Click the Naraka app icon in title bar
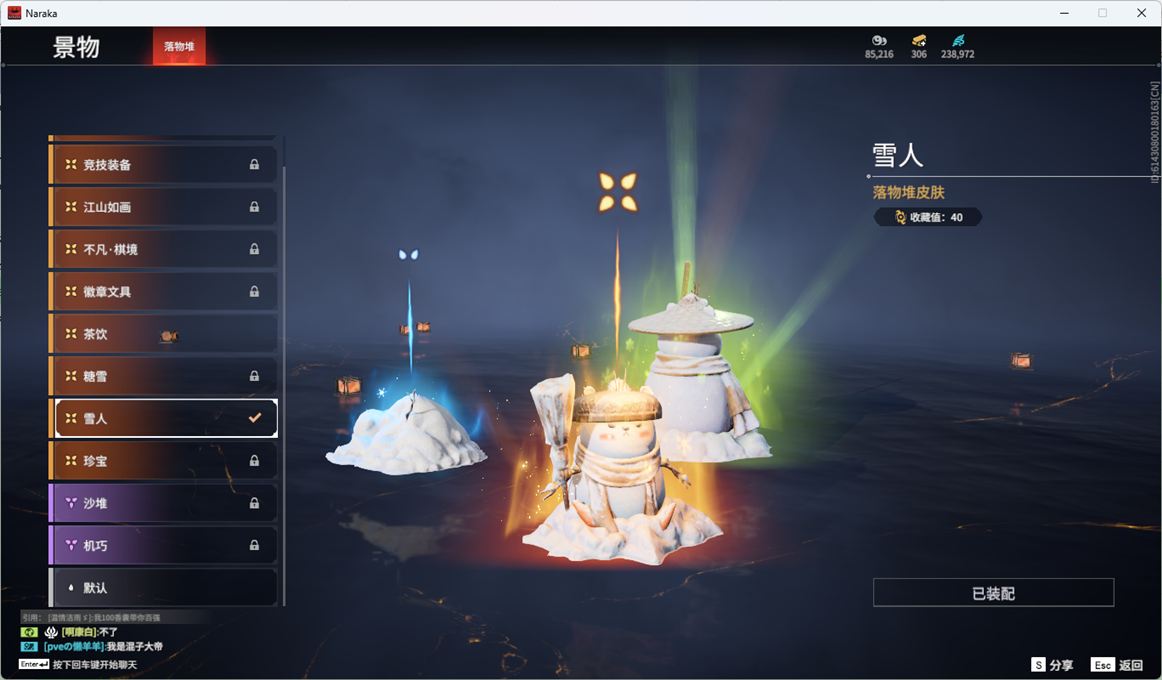Viewport: 1162px width, 680px height. click(x=14, y=13)
